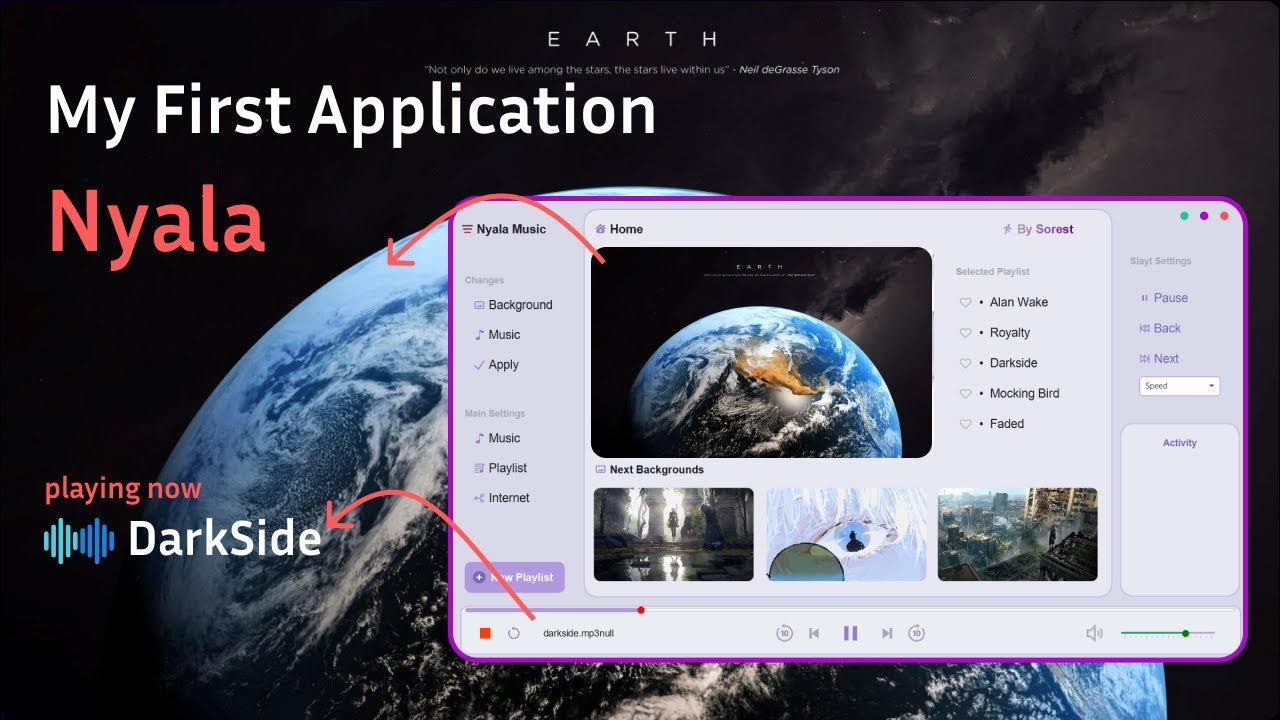Pause the slideshow in Slayt Settings
This screenshot has height=720, width=1280.
[x=1164, y=298]
